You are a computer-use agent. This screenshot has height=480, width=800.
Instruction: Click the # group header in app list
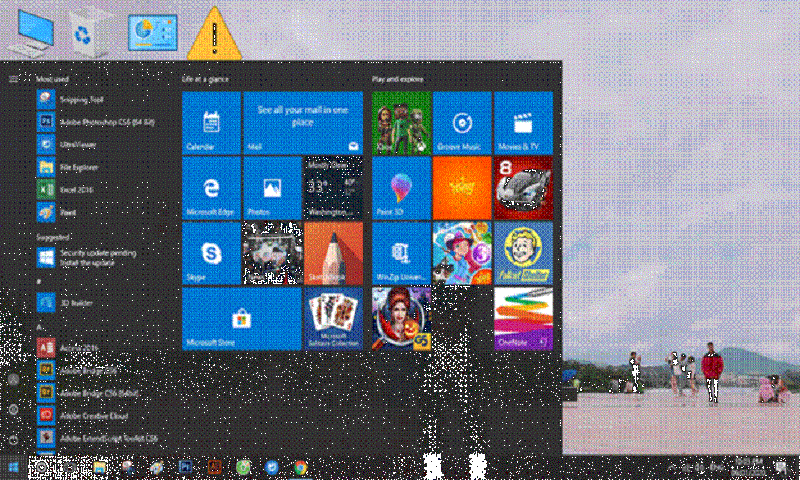[39, 281]
